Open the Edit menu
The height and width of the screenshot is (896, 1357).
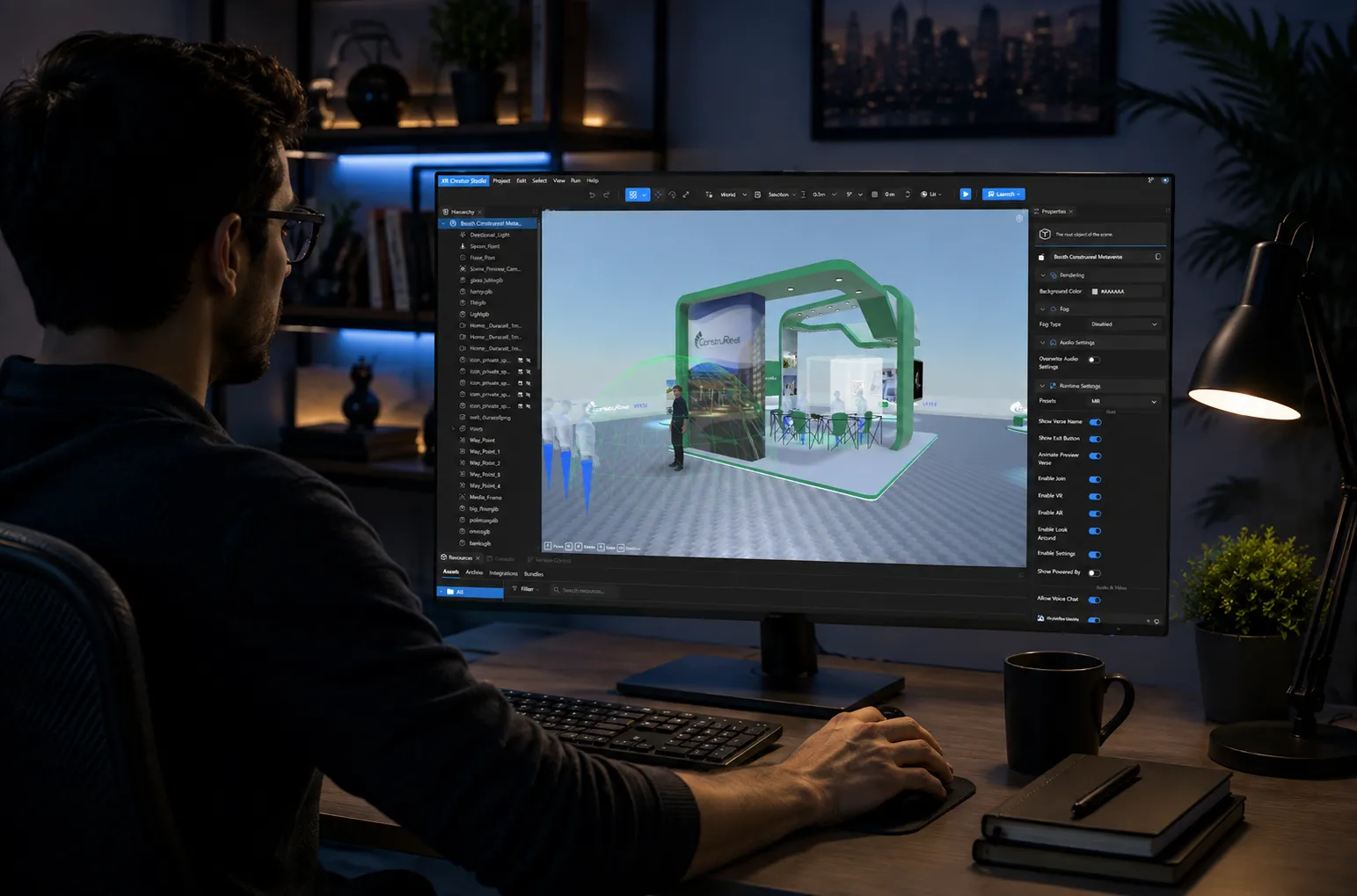pos(522,180)
